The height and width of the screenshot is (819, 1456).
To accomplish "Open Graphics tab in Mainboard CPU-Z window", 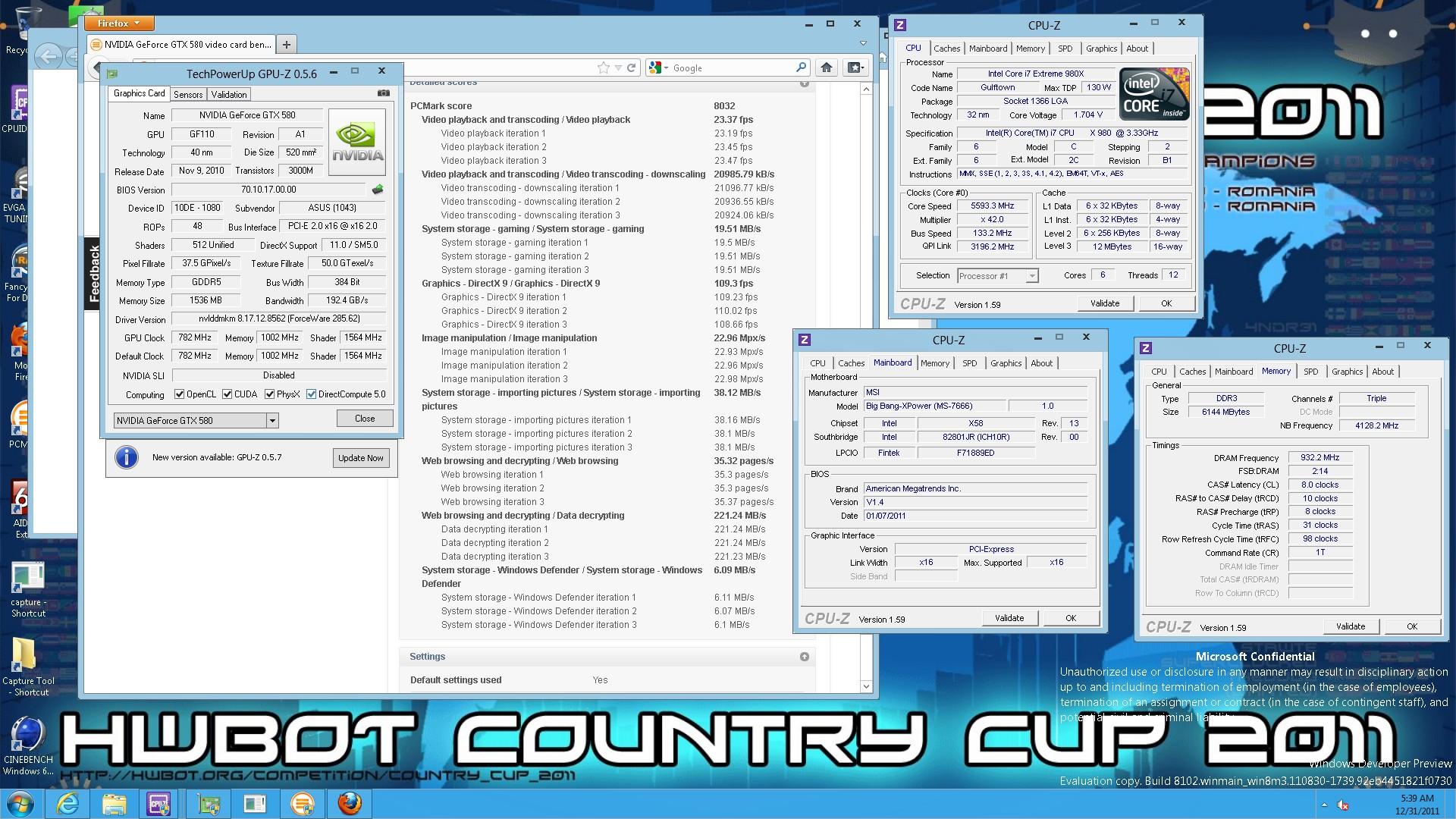I will (x=1006, y=363).
